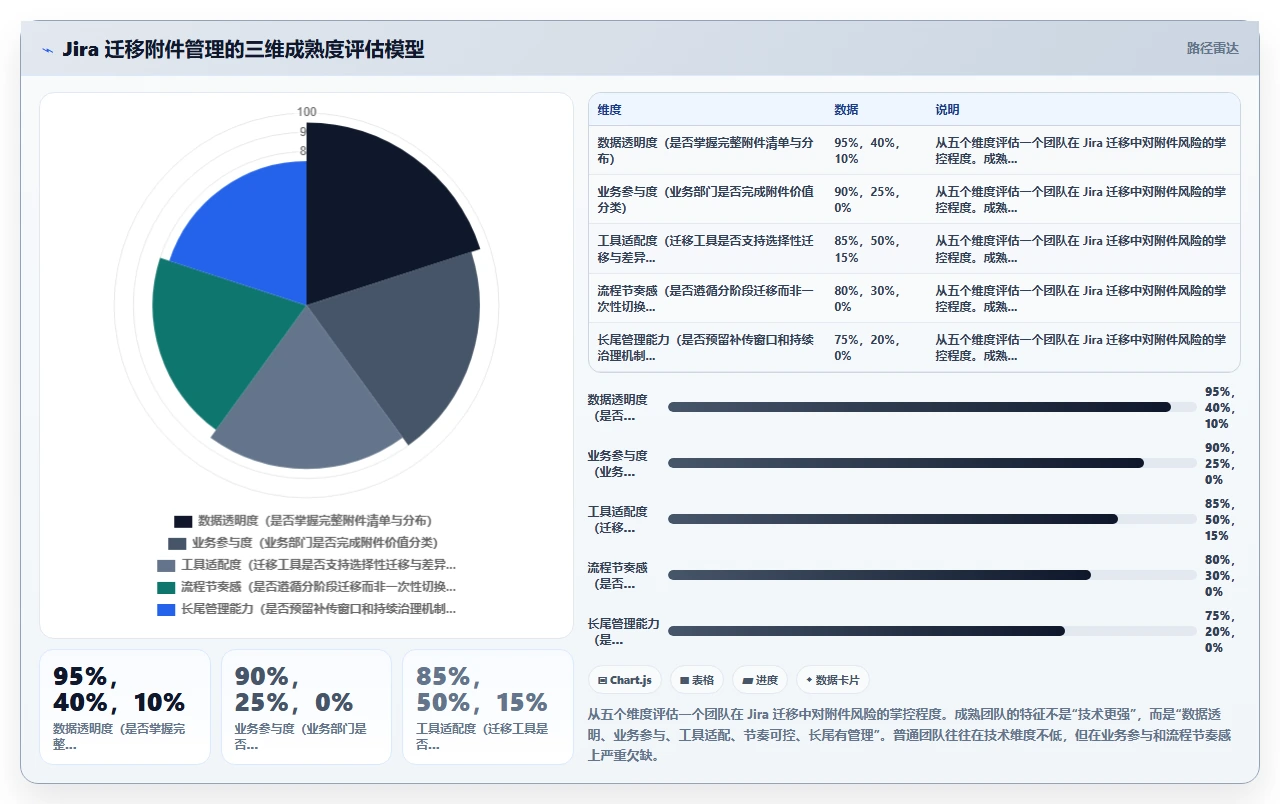Screen dimensions: 1280x804
Task: Click the 长尾管理能力 progress bar
Action: click(932, 631)
